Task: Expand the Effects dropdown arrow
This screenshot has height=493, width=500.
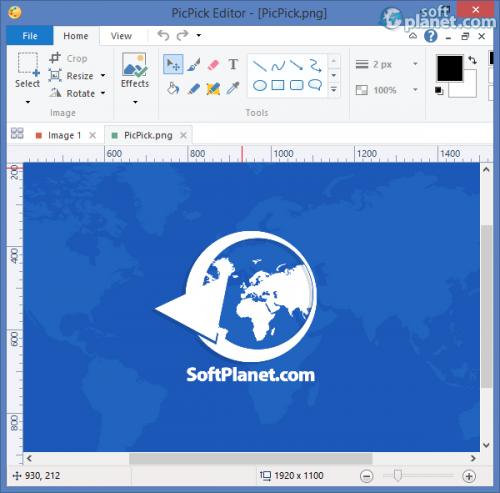Action: tap(135, 102)
